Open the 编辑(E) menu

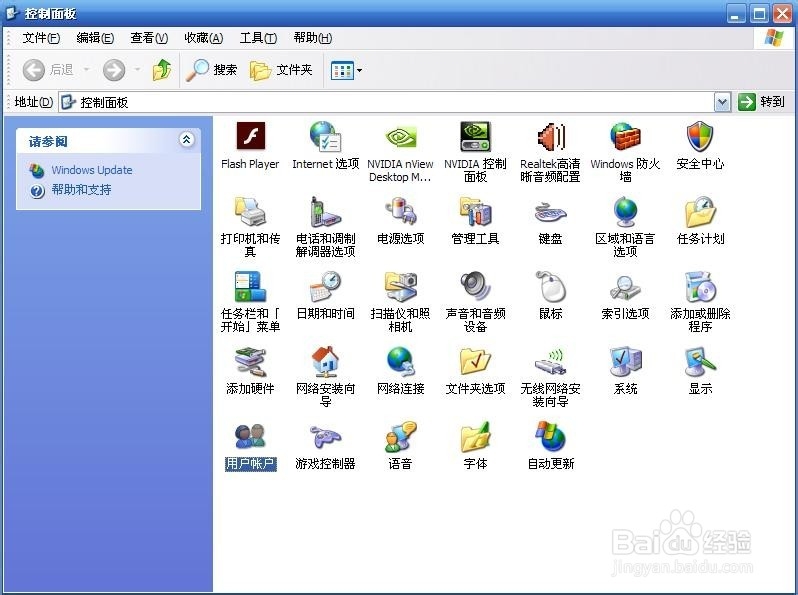click(95, 38)
